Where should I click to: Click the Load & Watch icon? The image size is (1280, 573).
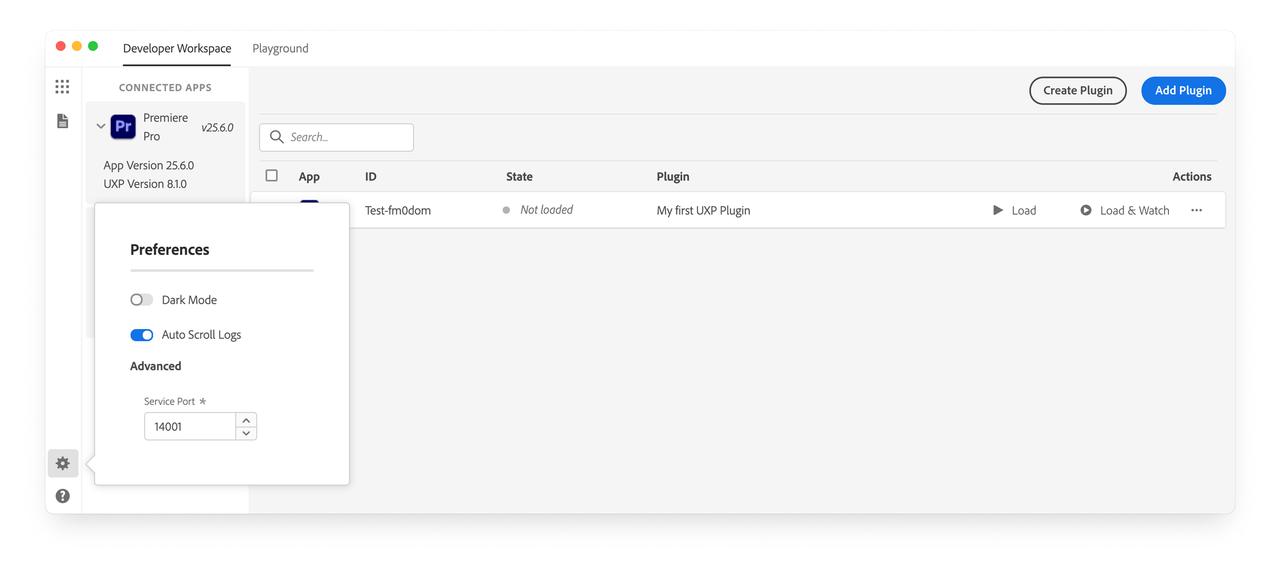coord(1086,210)
